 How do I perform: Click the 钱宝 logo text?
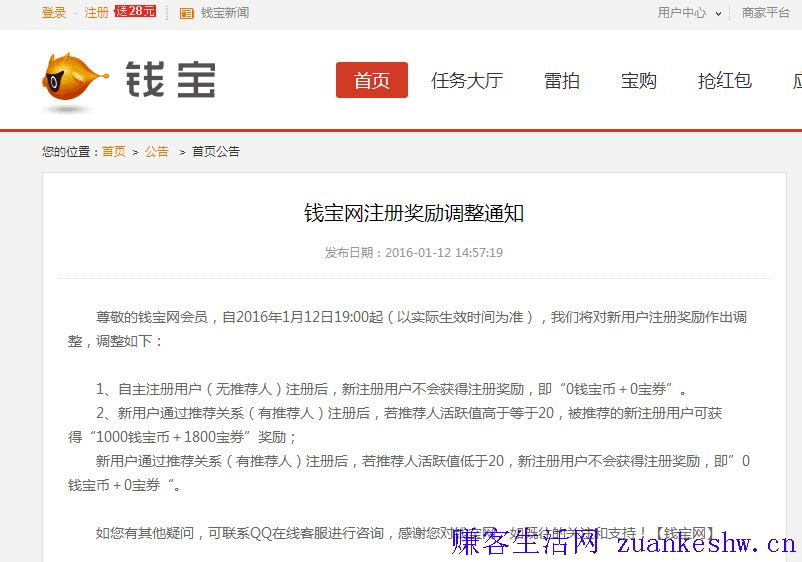point(171,80)
